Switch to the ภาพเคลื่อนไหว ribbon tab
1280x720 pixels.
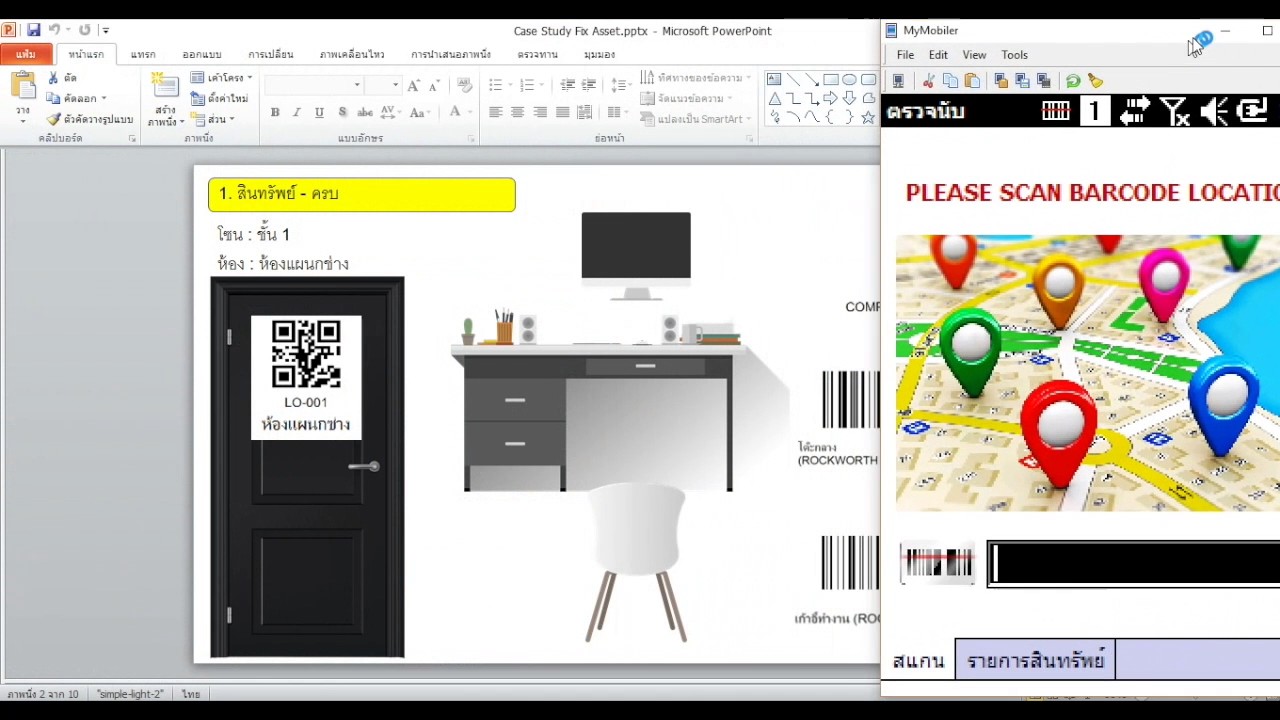coord(352,54)
